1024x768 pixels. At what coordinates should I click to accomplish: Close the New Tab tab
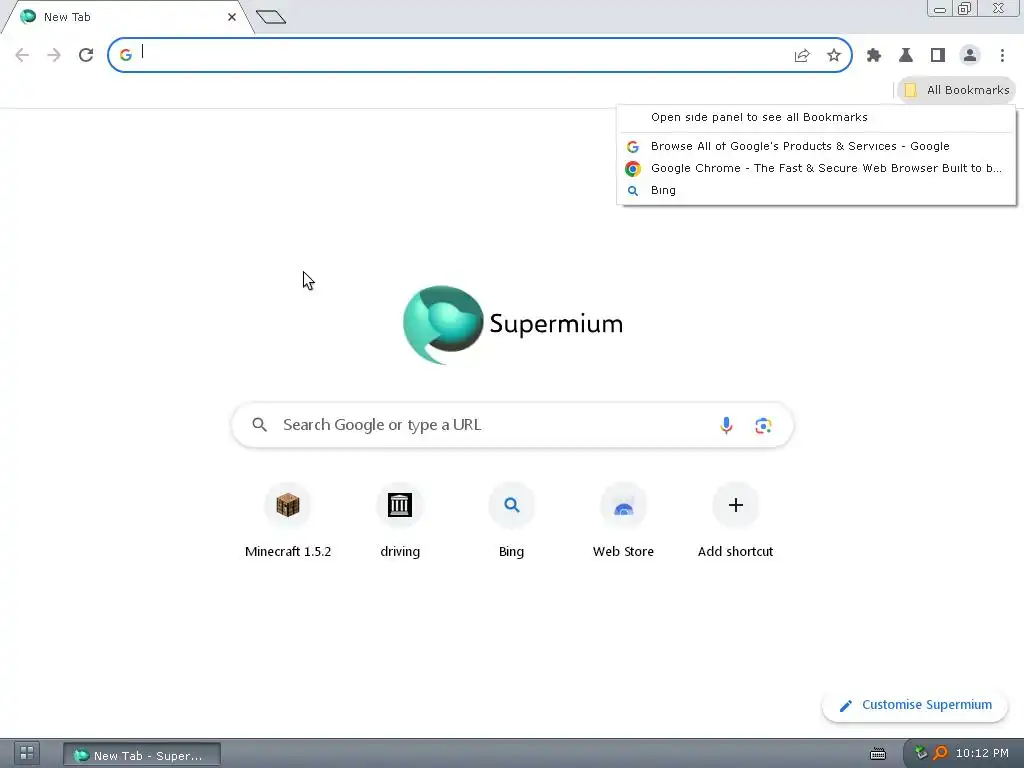pos(232,17)
